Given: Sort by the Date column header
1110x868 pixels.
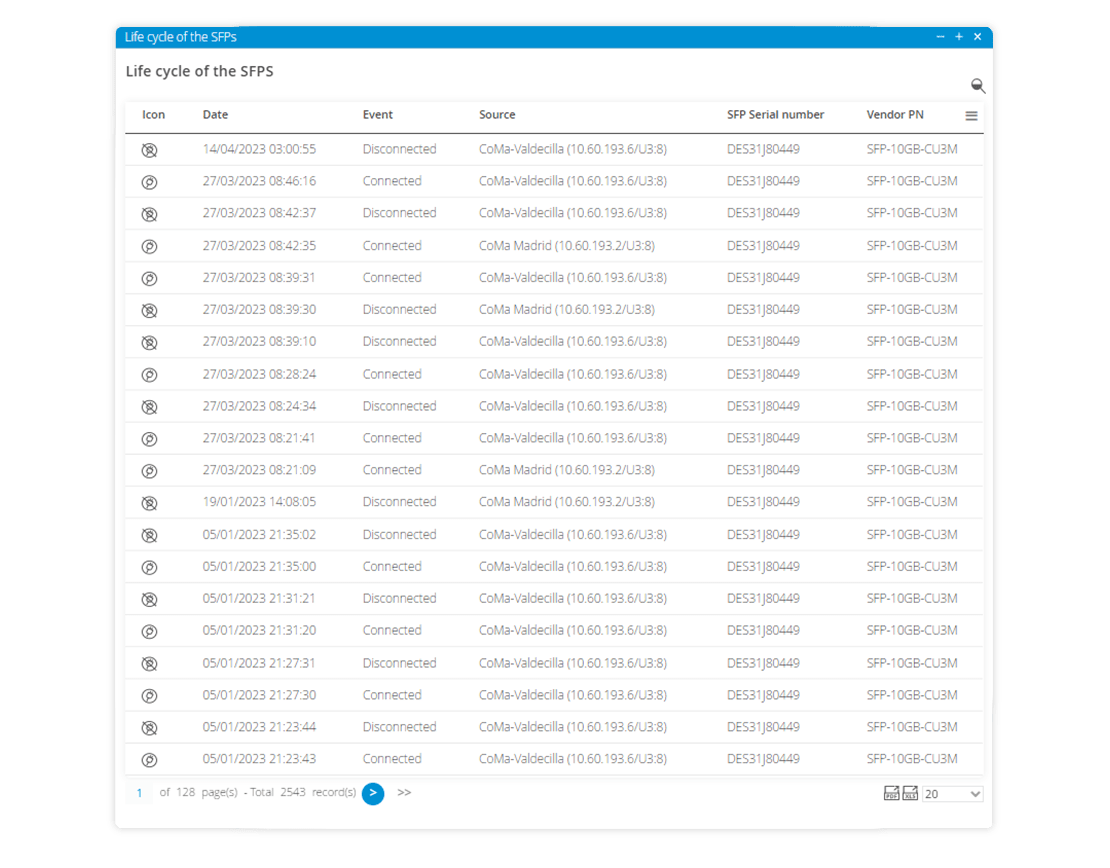Looking at the screenshot, I should 215,115.
